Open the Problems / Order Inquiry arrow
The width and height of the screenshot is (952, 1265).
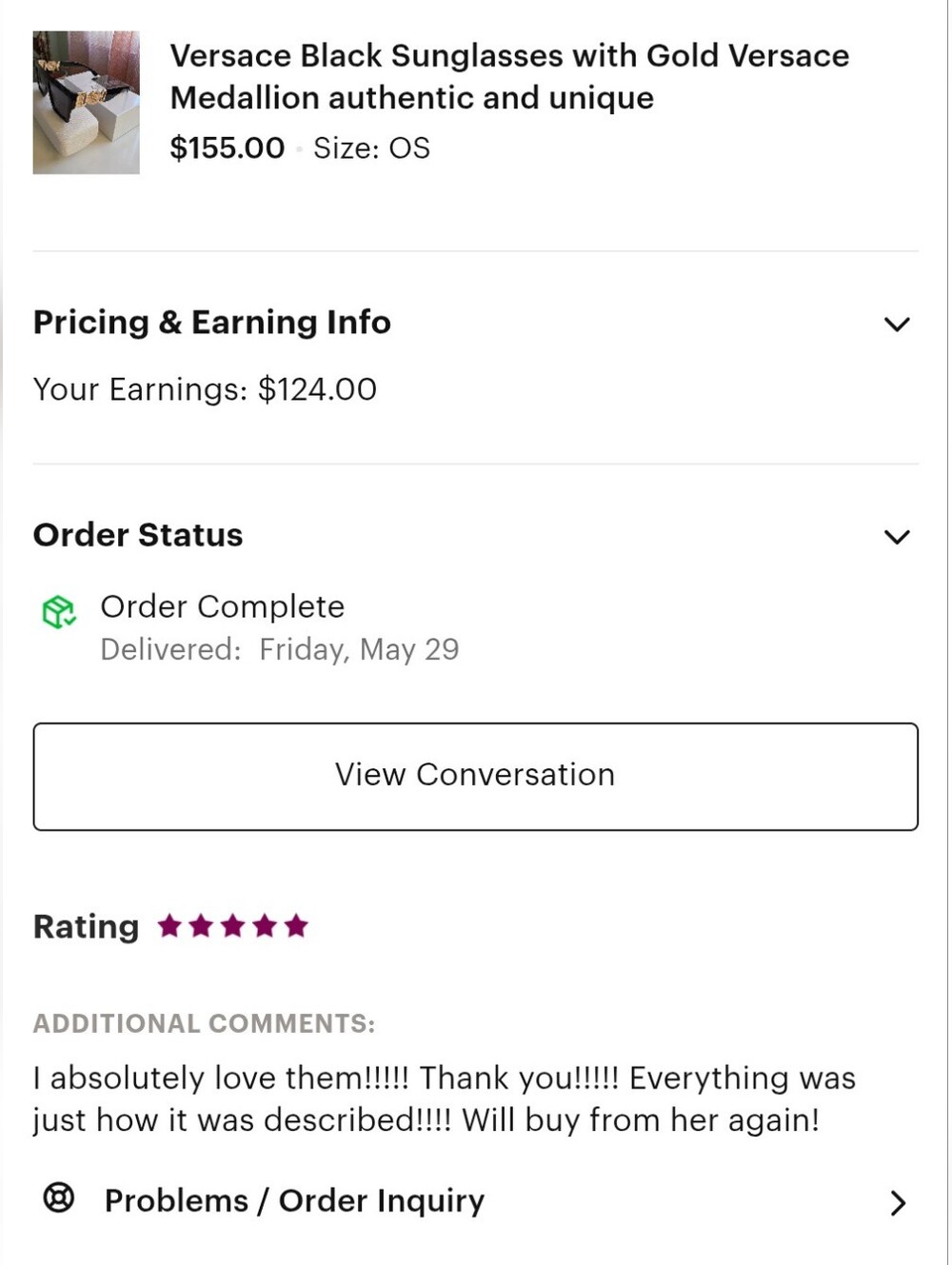click(x=897, y=1203)
